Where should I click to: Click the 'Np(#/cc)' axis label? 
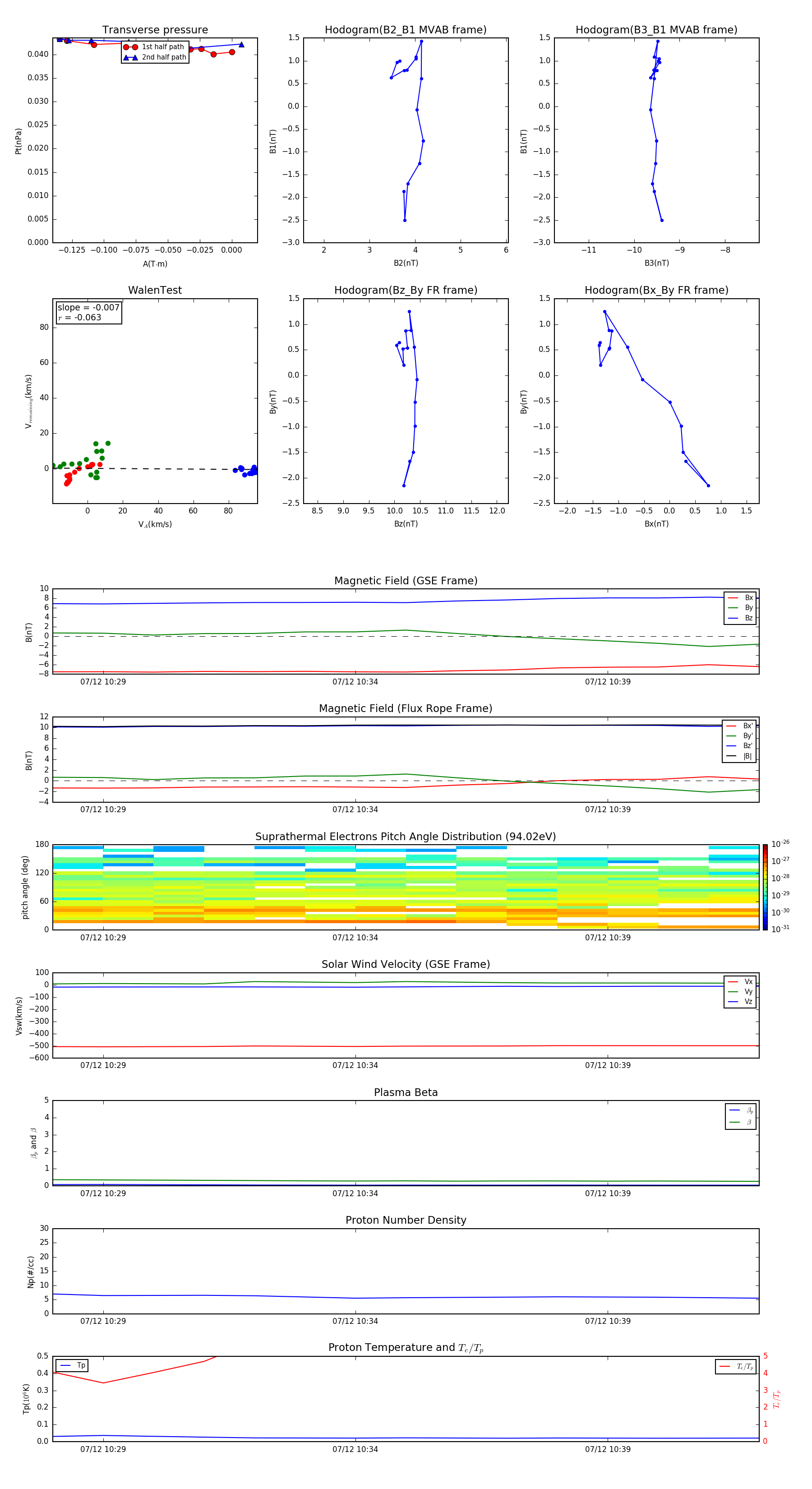[x=31, y=1272]
